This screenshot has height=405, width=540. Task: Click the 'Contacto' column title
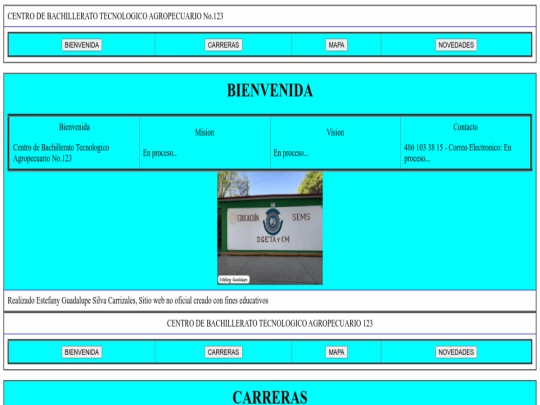coord(466,127)
